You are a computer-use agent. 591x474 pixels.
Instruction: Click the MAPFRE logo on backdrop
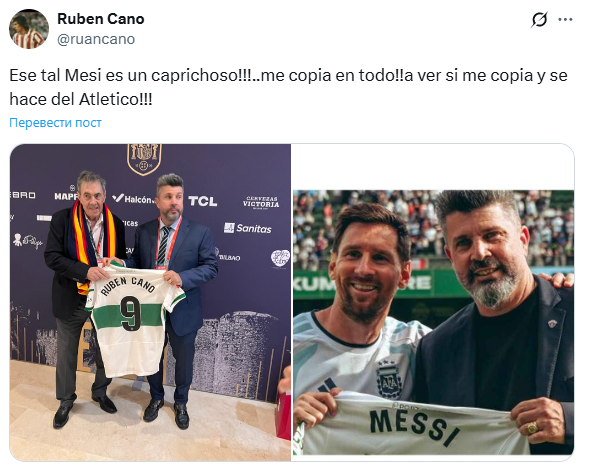coord(66,195)
